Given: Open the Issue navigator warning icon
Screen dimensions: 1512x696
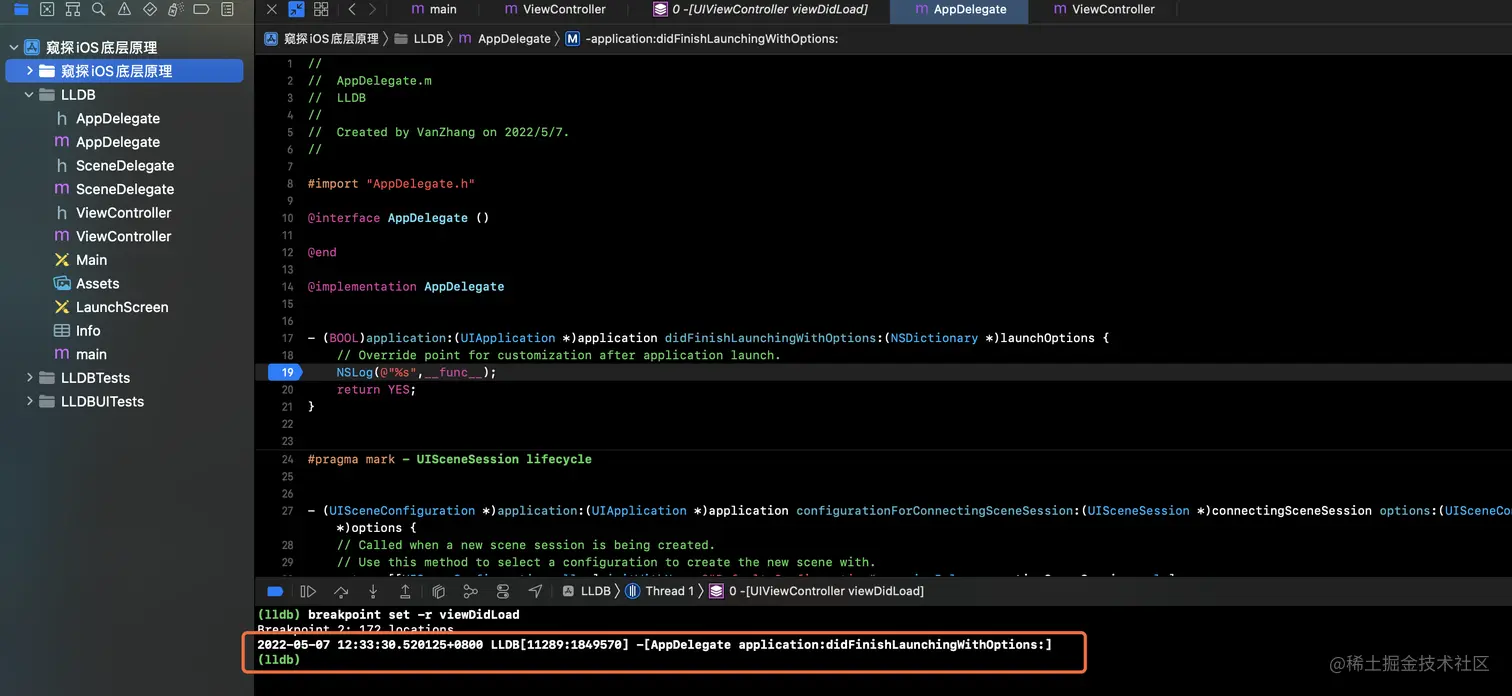Looking at the screenshot, I should pyautogui.click(x=124, y=9).
